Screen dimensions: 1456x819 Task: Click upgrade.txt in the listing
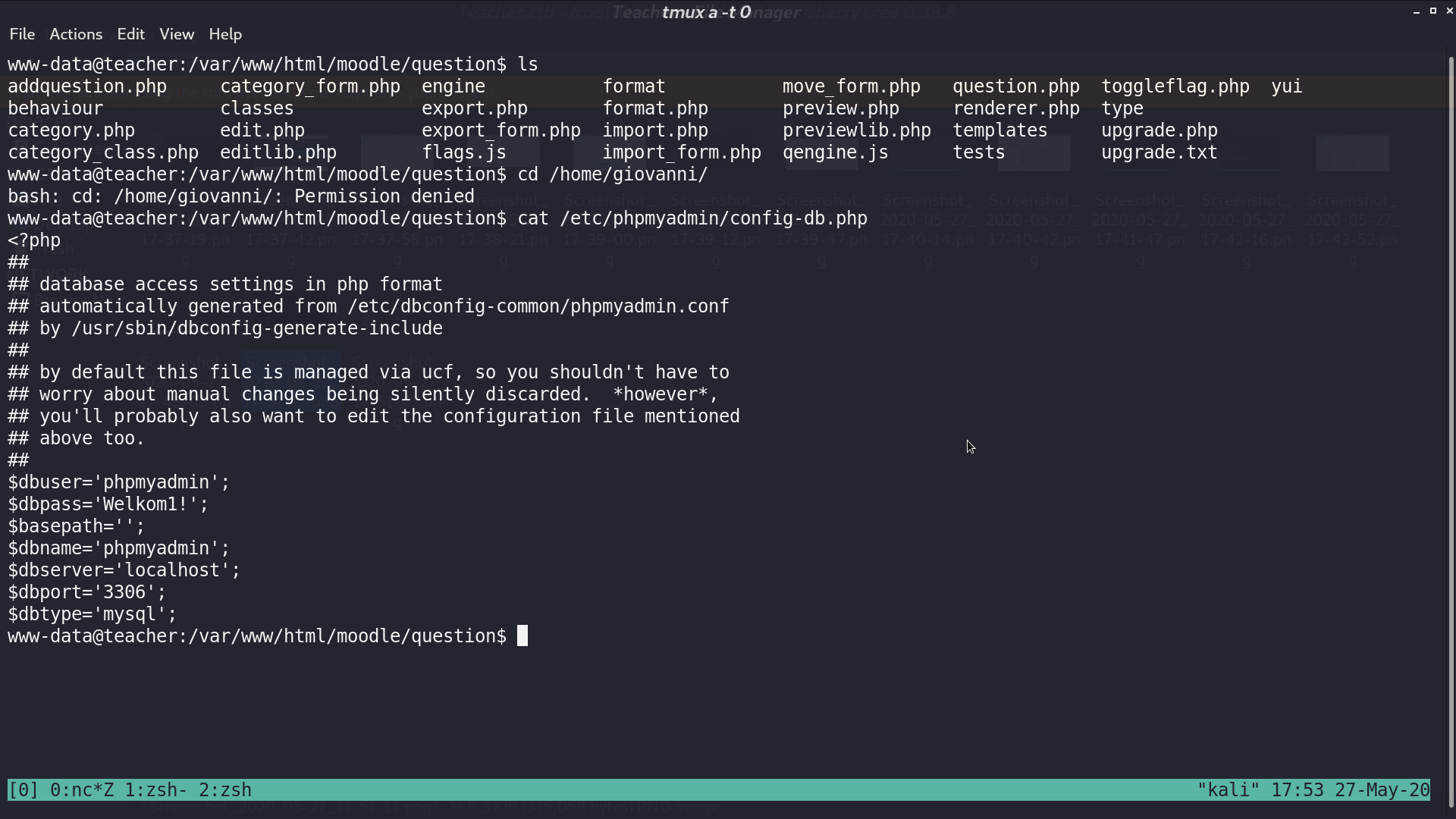pyautogui.click(x=1159, y=152)
